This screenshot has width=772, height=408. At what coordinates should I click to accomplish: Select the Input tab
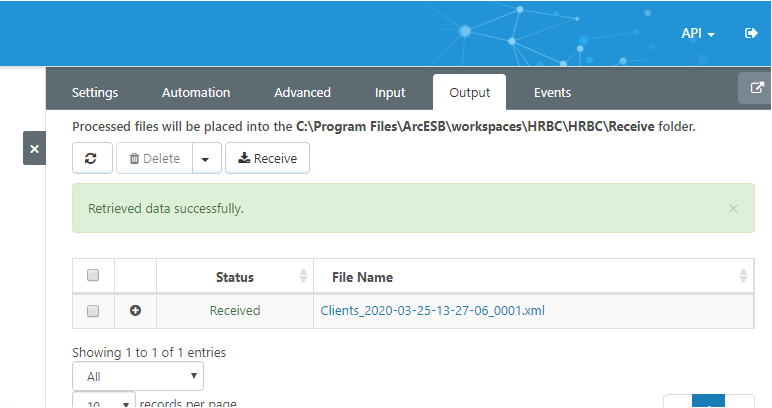pos(390,93)
